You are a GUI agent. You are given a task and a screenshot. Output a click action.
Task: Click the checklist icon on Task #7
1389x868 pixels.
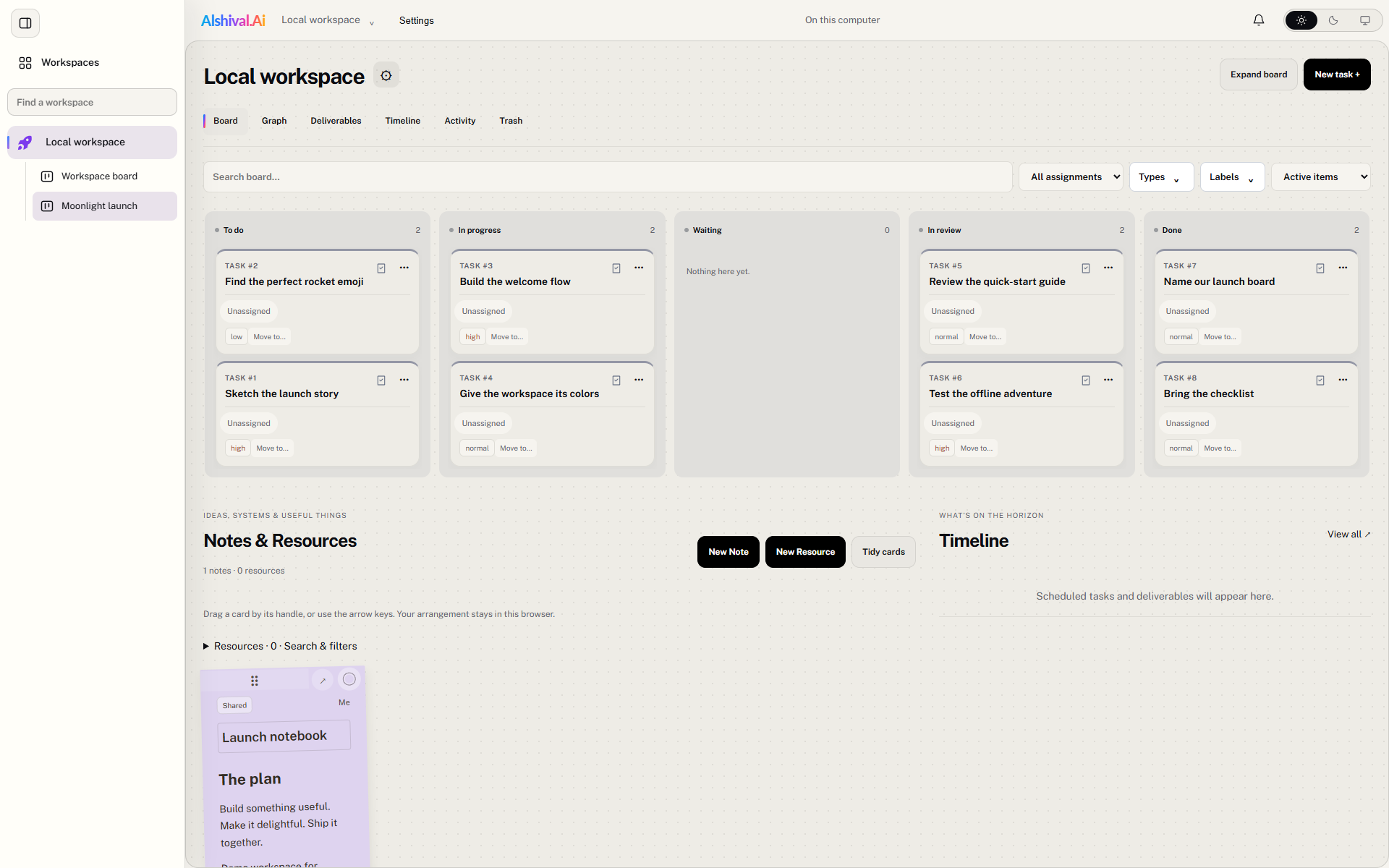(x=1320, y=268)
